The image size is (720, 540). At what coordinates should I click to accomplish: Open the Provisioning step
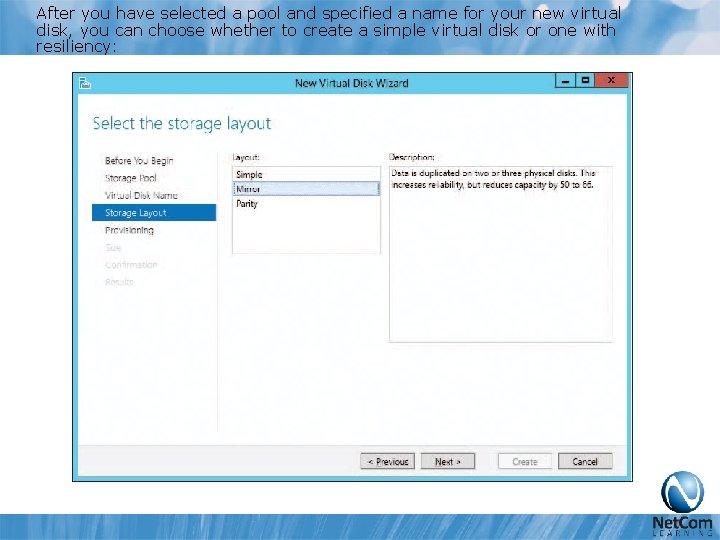[129, 230]
